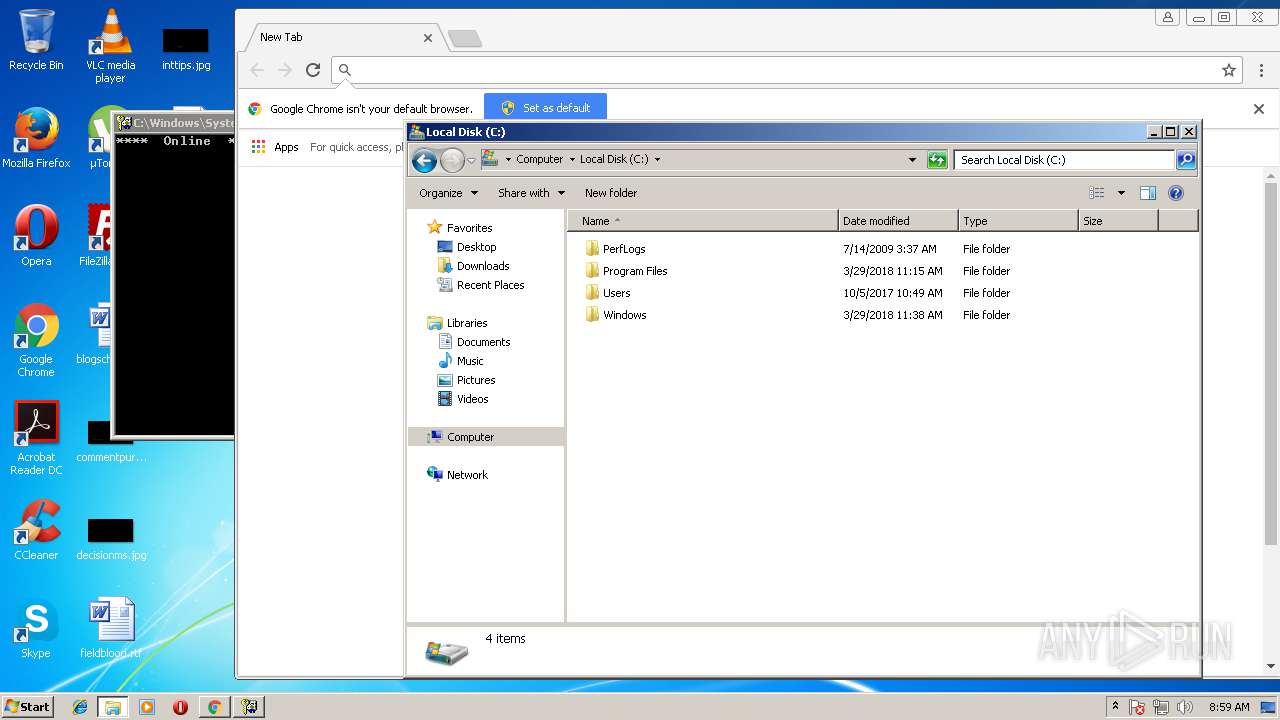Toggle the Explorer preview pane button
Viewport: 1280px width, 720px height.
tap(1148, 193)
